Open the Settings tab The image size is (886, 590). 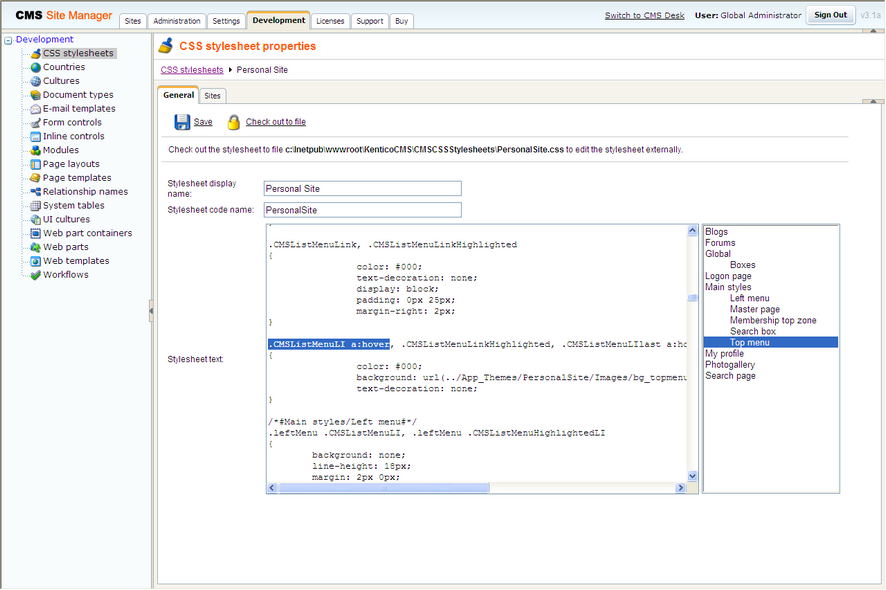tap(226, 21)
